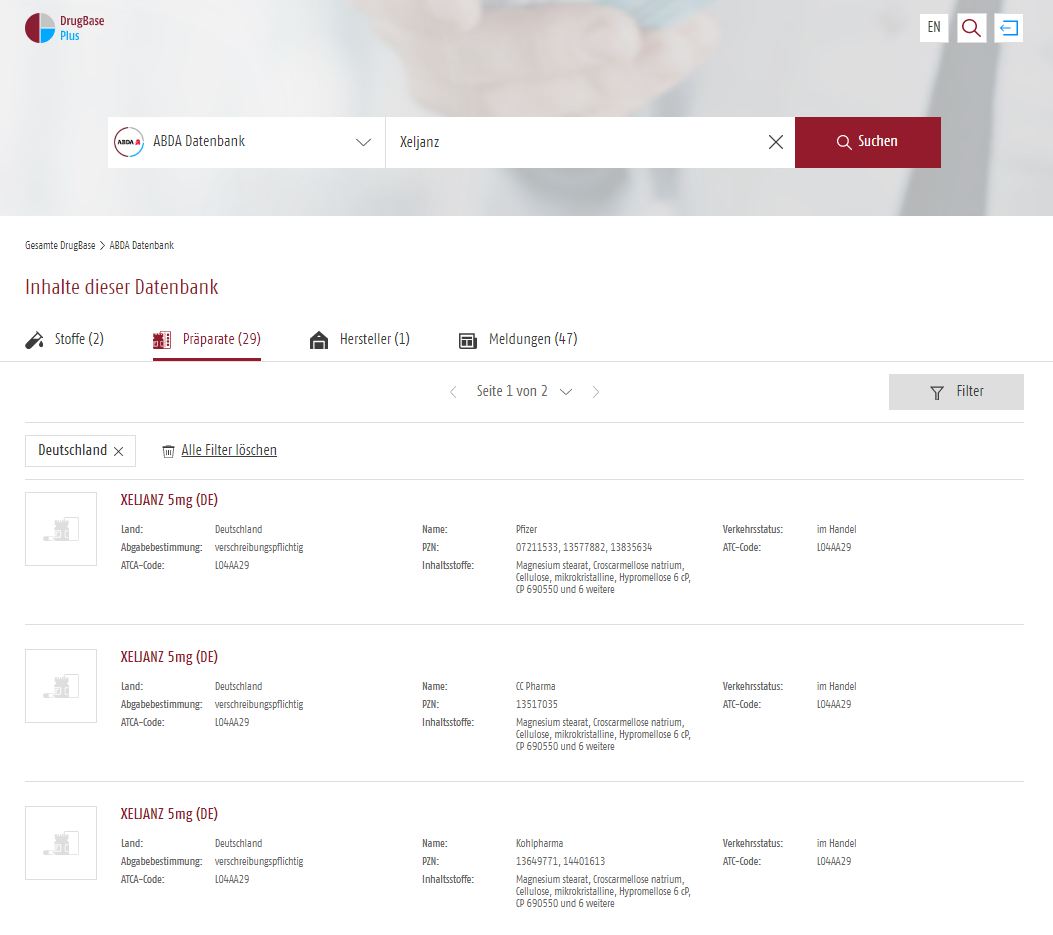This screenshot has width=1053, height=935.
Task: Select the Präparate (29) tab
Action: click(x=207, y=340)
